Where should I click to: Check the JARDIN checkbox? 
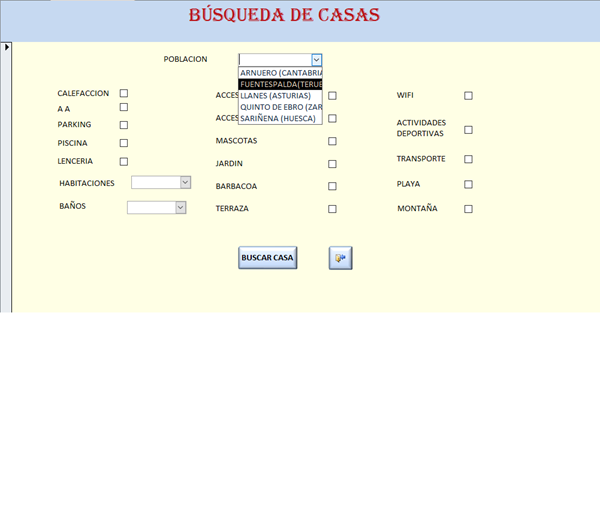[333, 164]
